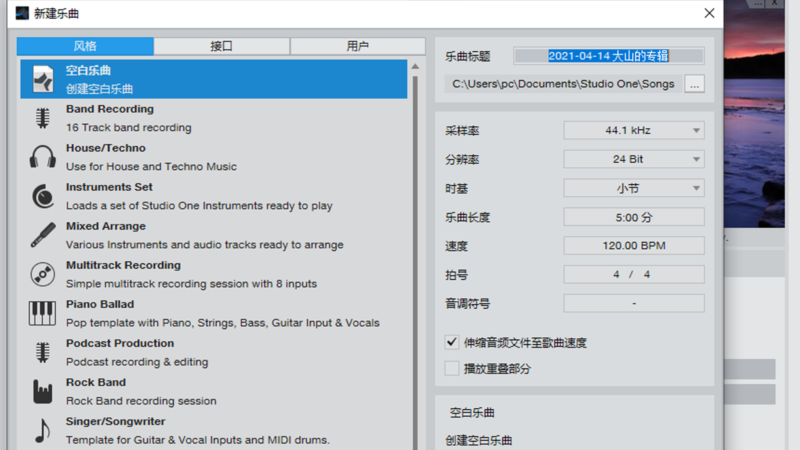The image size is (800, 450).
Task: Open the 时基 小节 dropdown
Action: (x=634, y=189)
